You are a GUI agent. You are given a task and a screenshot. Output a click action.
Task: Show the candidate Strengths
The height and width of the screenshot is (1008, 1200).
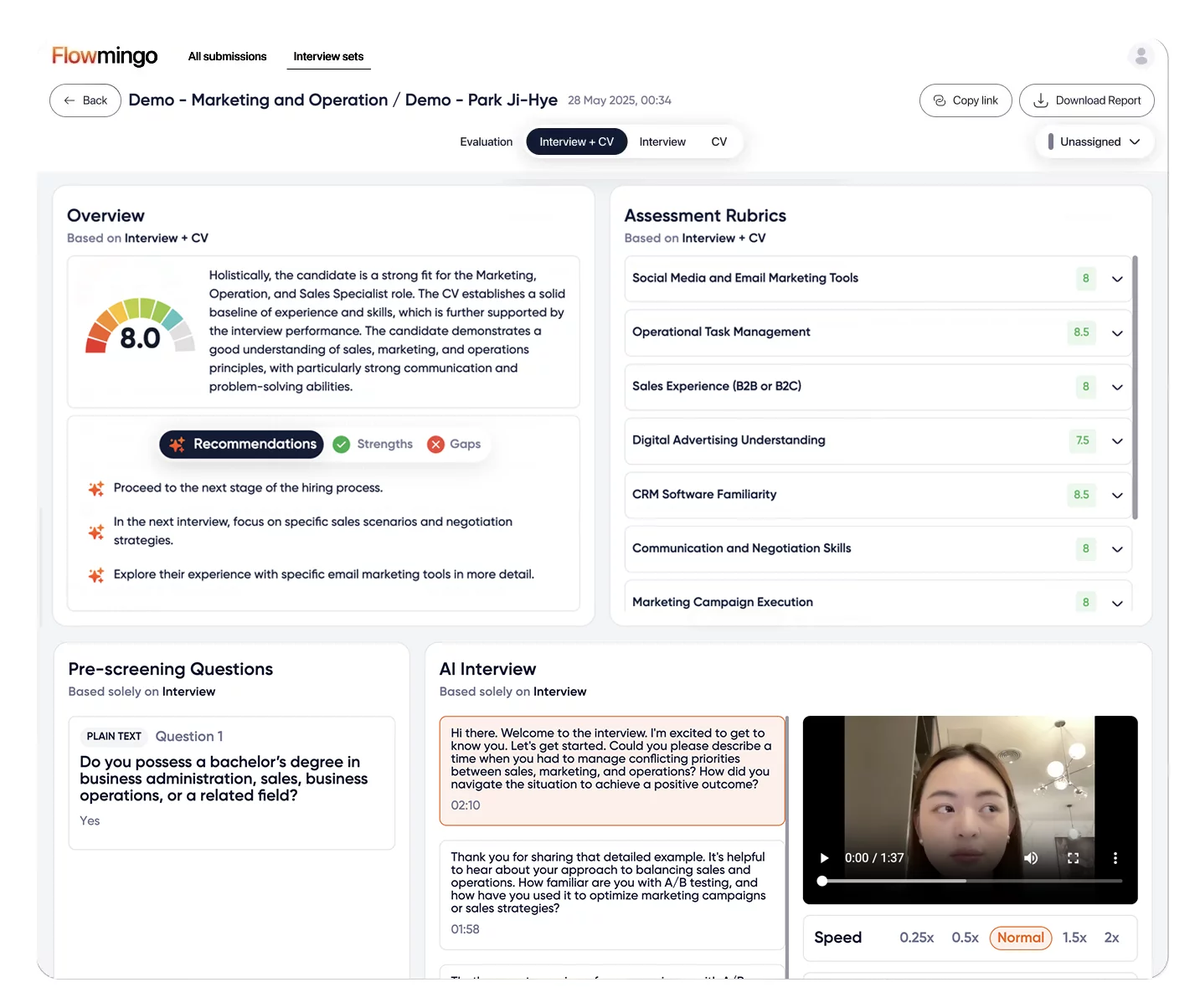[373, 444]
